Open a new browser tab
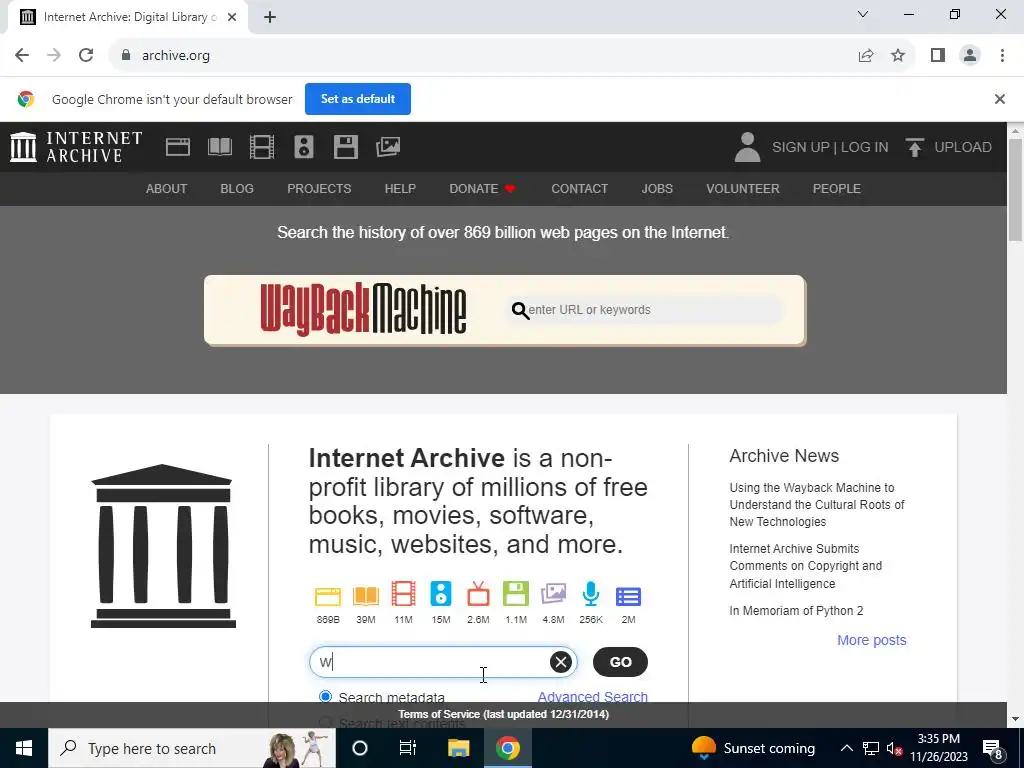This screenshot has height=768, width=1024. (270, 18)
